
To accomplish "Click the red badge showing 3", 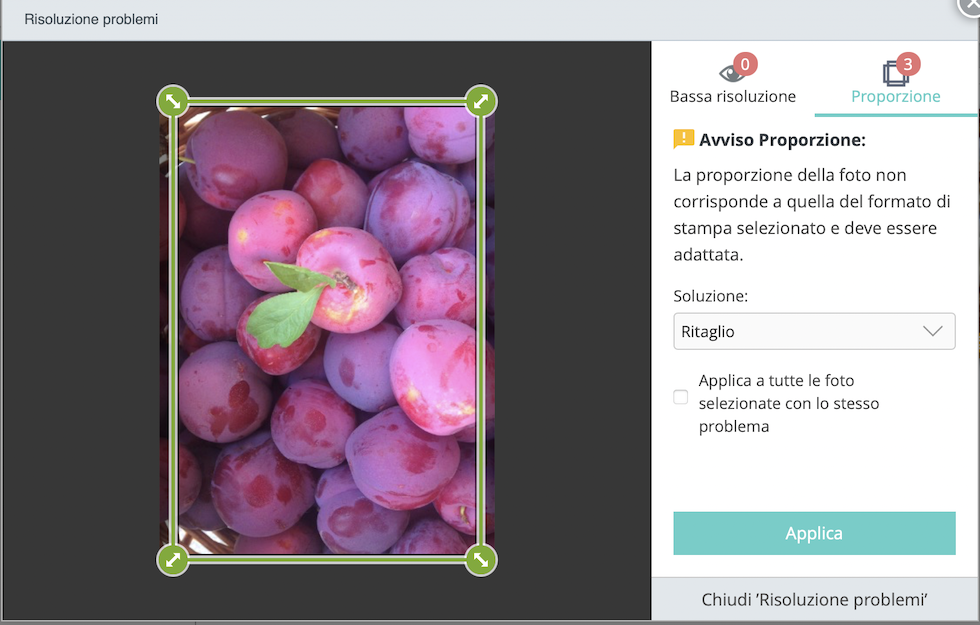I will tap(908, 64).
